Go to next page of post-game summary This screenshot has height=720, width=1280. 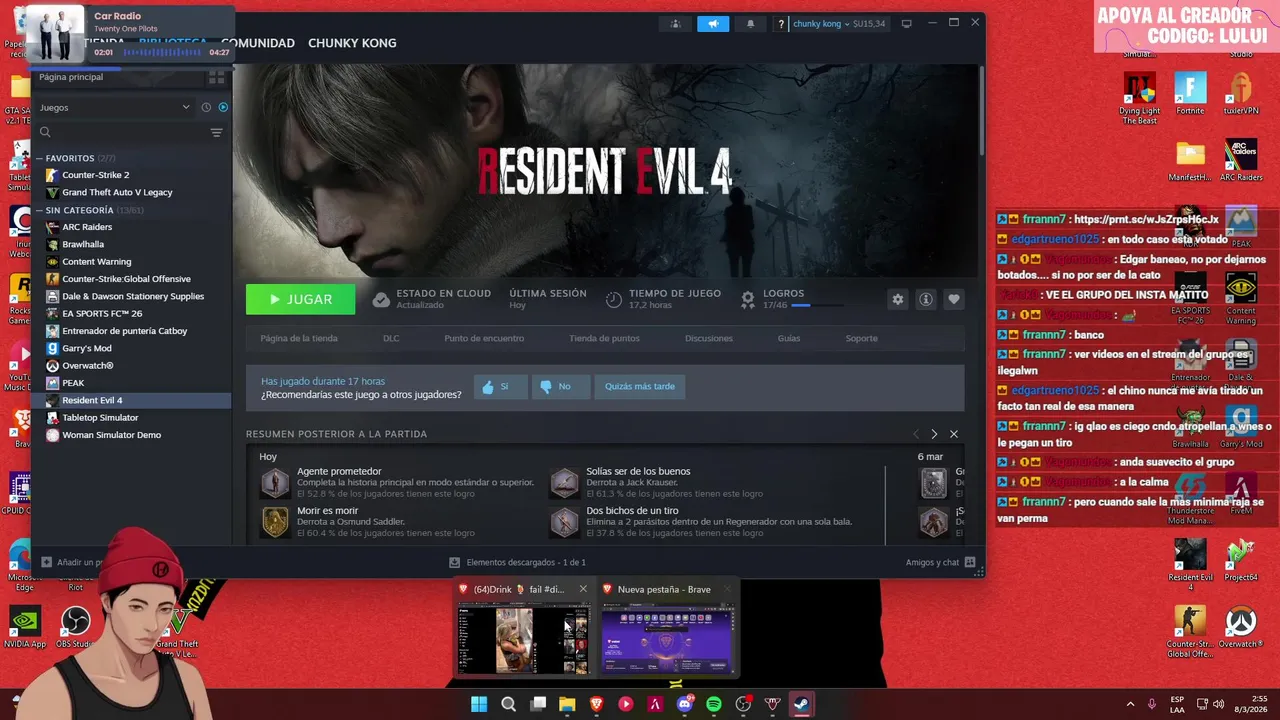pos(934,434)
